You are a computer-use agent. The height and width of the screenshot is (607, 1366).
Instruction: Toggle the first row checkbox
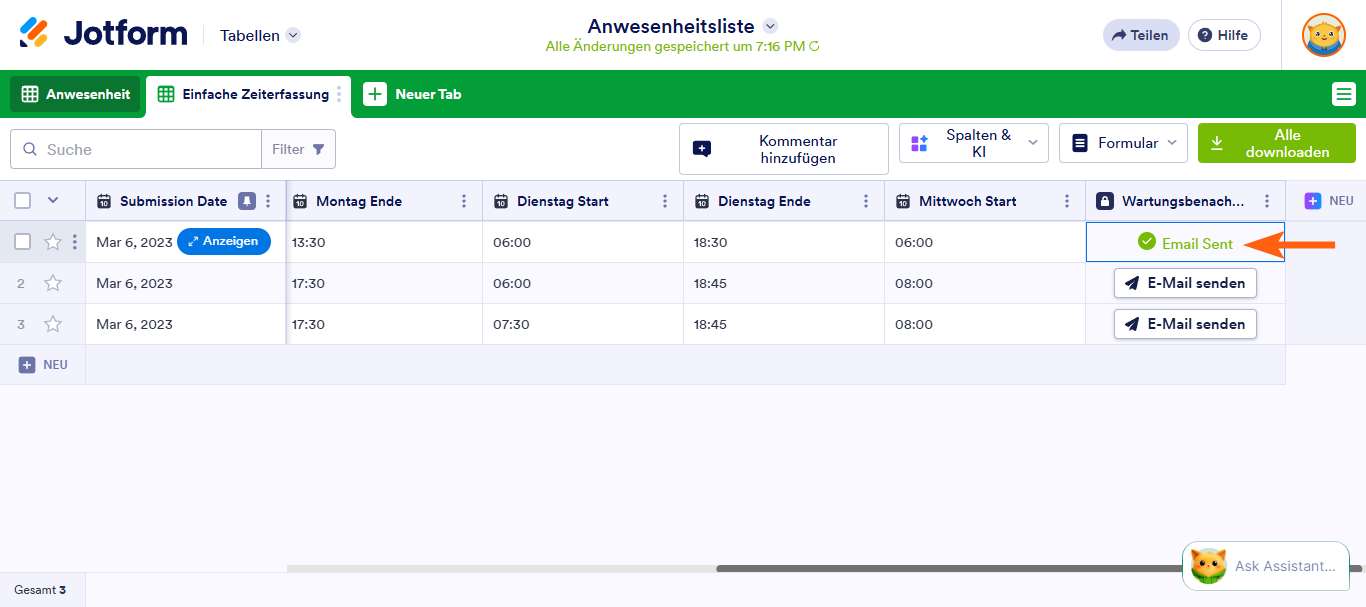[23, 241]
